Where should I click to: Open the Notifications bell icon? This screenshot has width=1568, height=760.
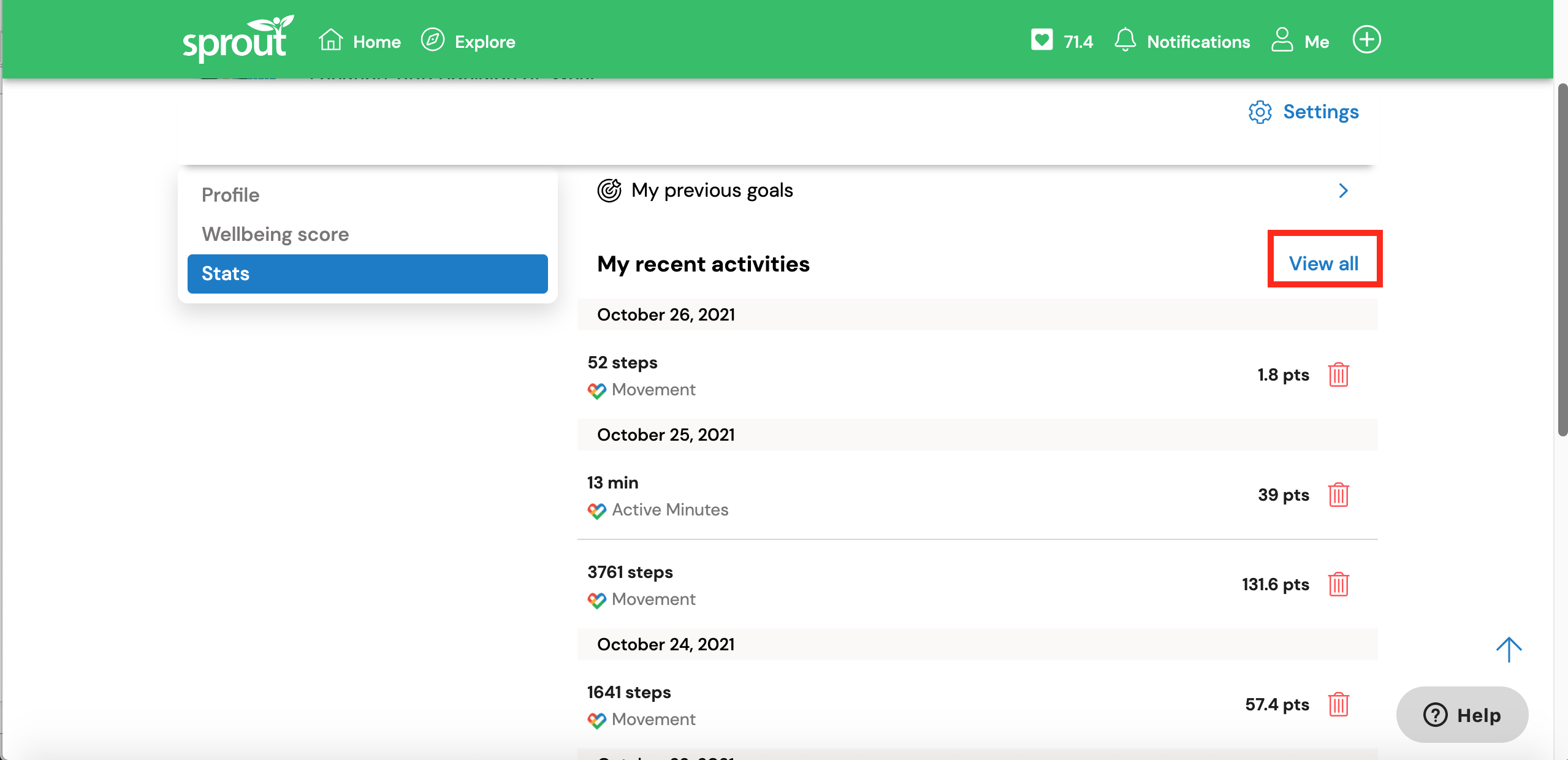pos(1125,40)
